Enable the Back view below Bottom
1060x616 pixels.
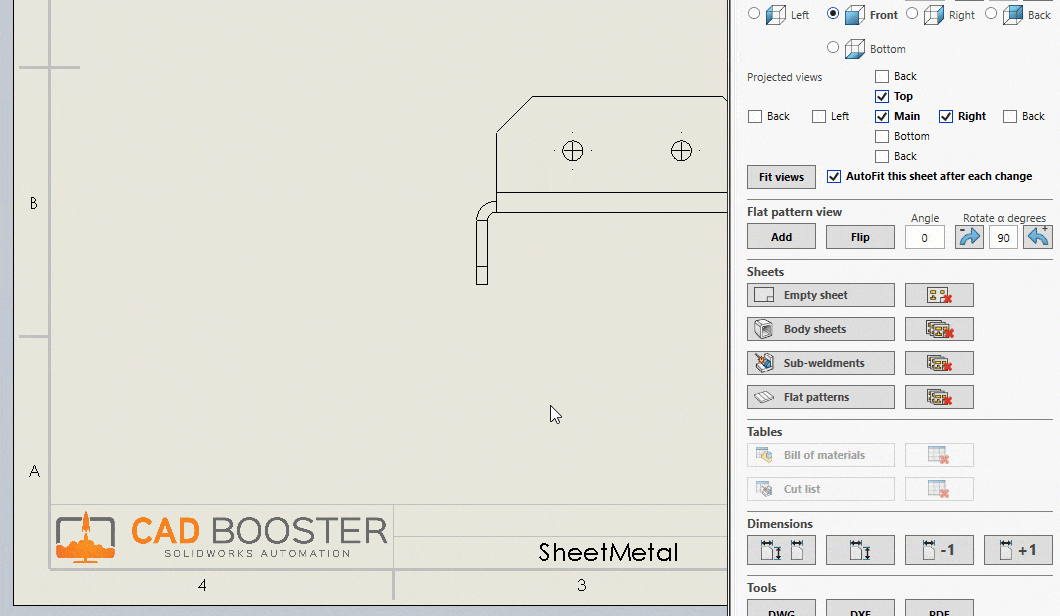coord(882,156)
